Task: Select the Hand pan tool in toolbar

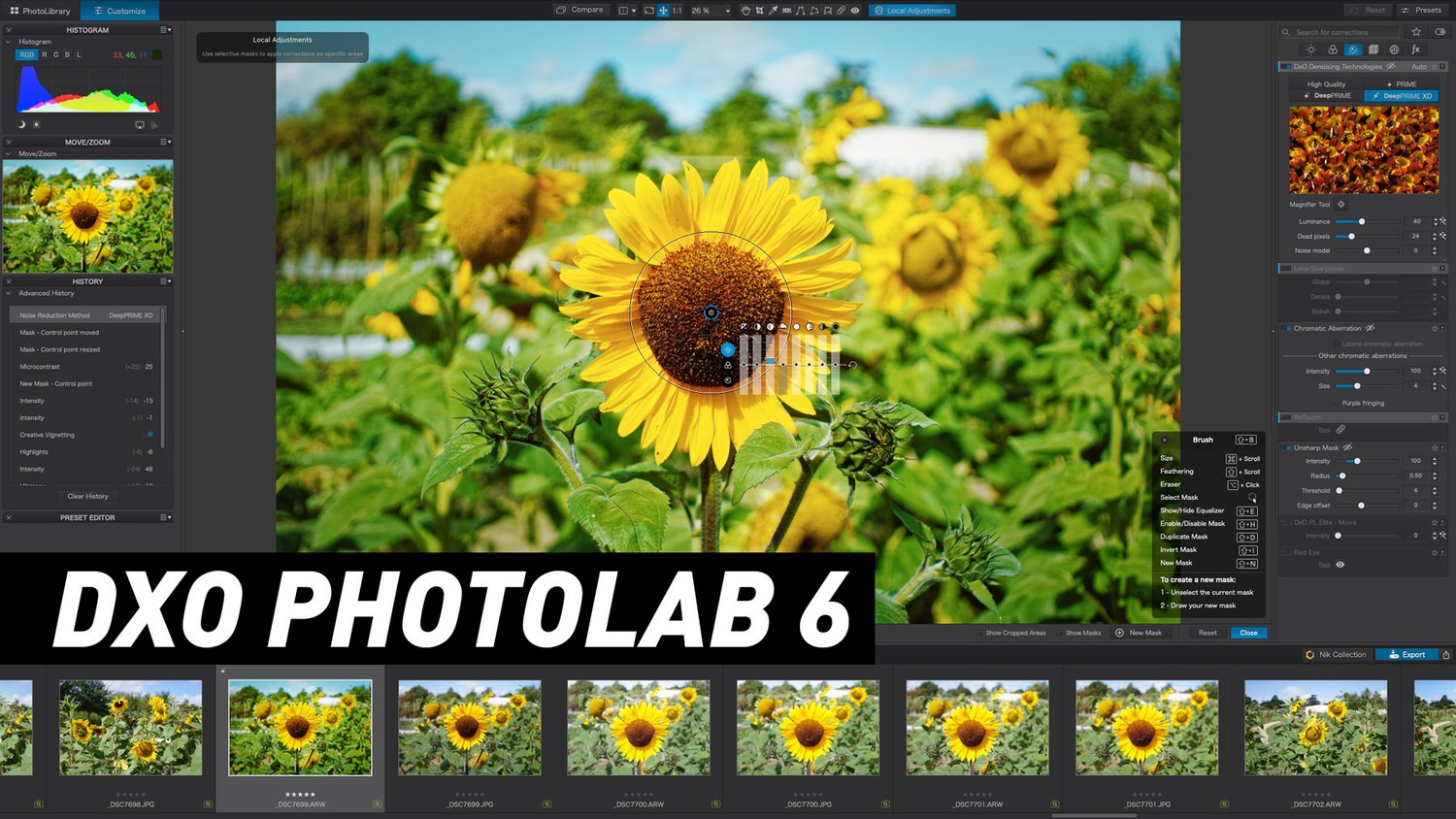Action: click(x=745, y=11)
